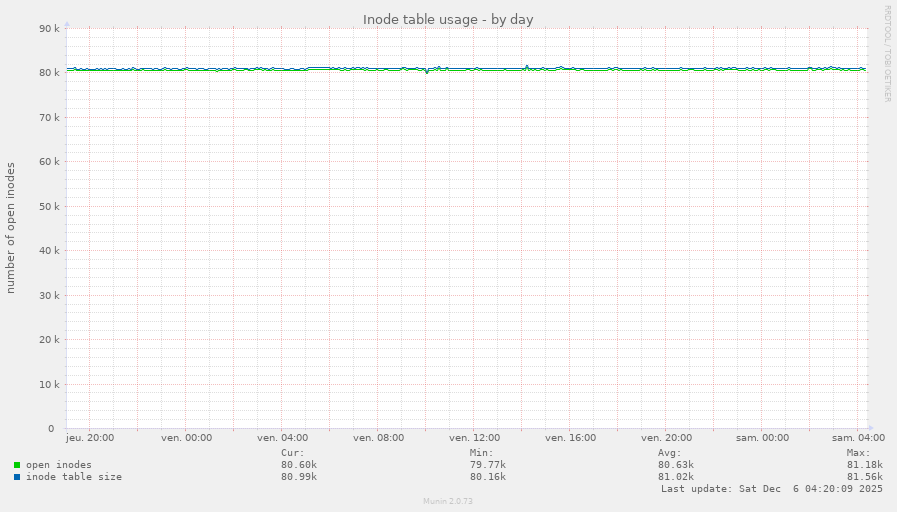This screenshot has width=897, height=512.
Task: Click the 'Munin 2.0.73' footer text
Action: coord(448,501)
